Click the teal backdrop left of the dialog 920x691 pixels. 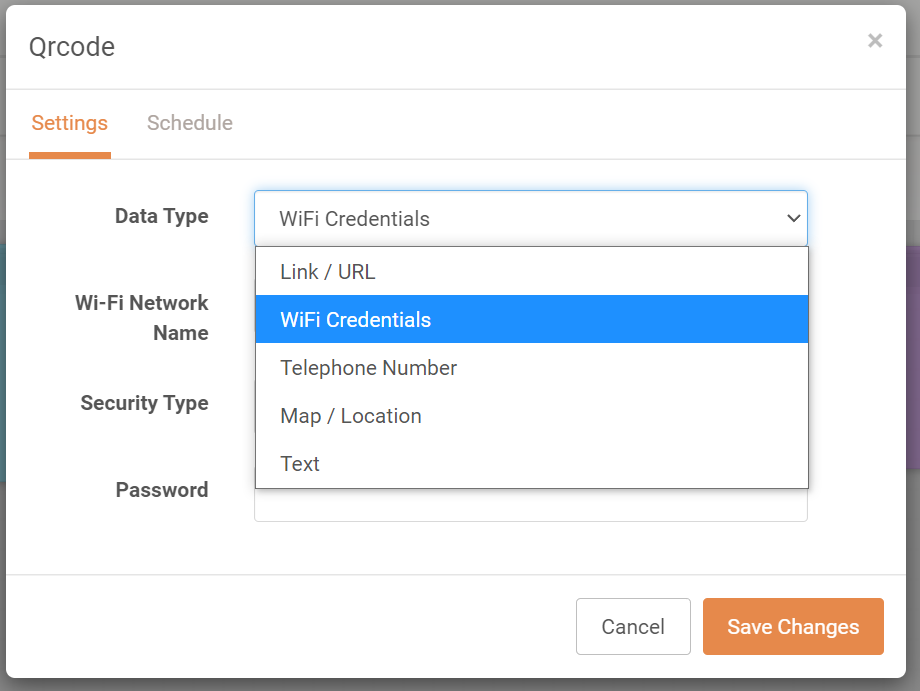(x=2, y=364)
